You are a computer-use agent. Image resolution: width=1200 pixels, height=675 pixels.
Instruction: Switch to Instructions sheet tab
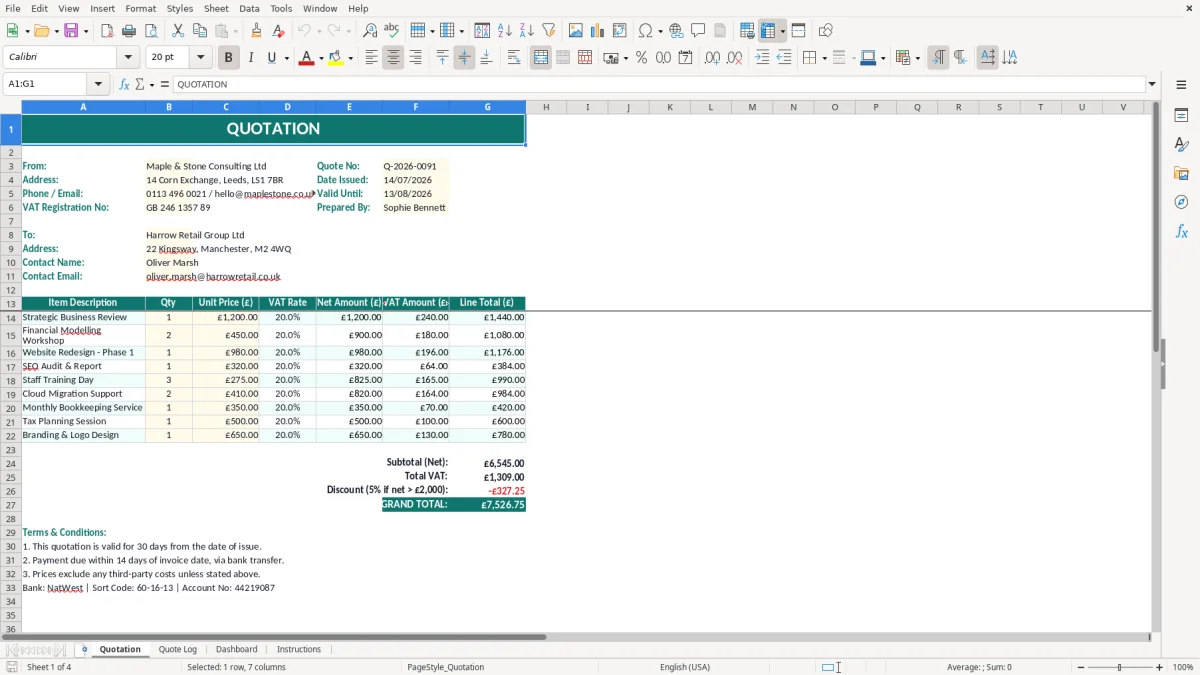[x=299, y=650]
